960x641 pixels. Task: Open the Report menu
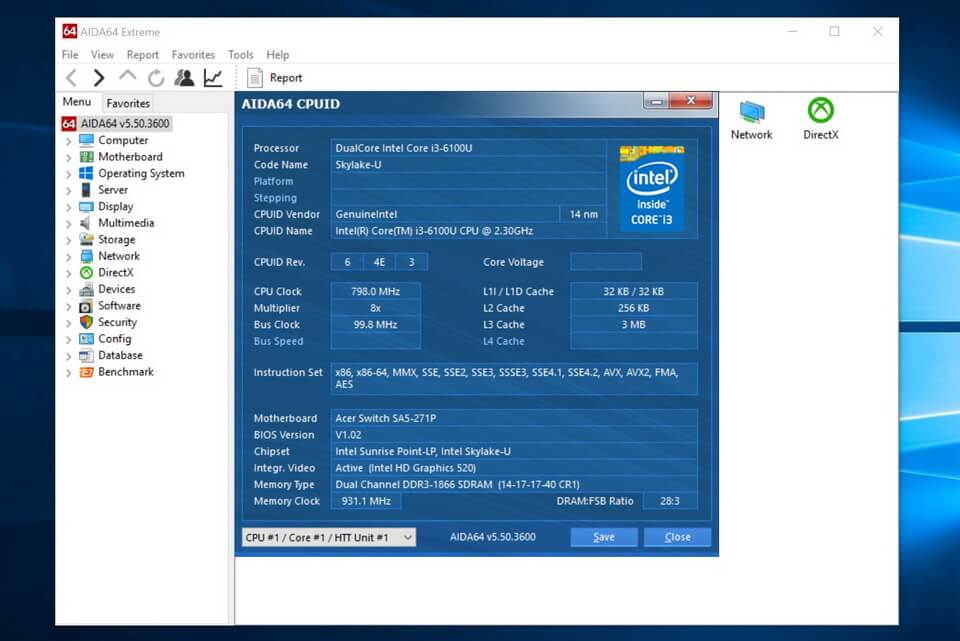143,54
